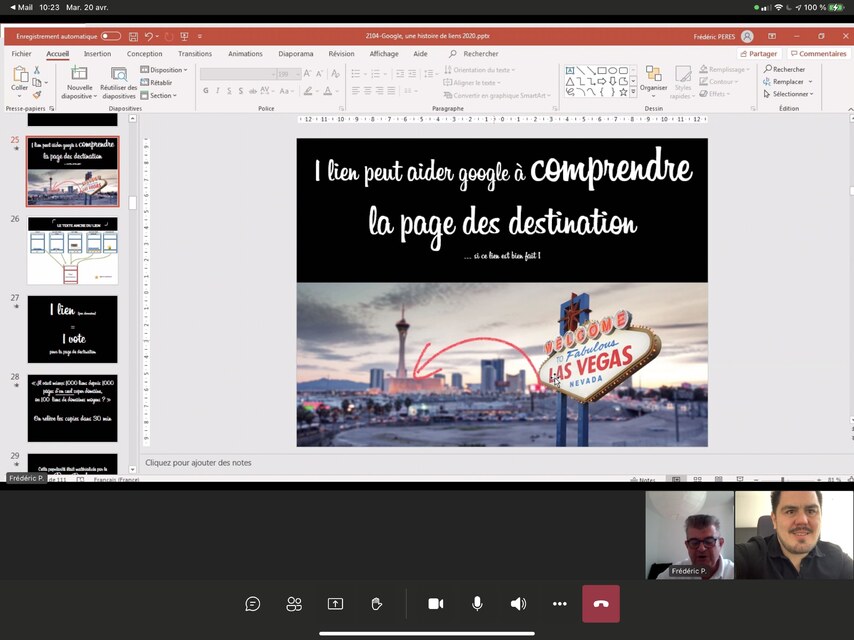Image resolution: width=854 pixels, height=640 pixels.
Task: Switch to the Insertion tab
Action: click(97, 53)
